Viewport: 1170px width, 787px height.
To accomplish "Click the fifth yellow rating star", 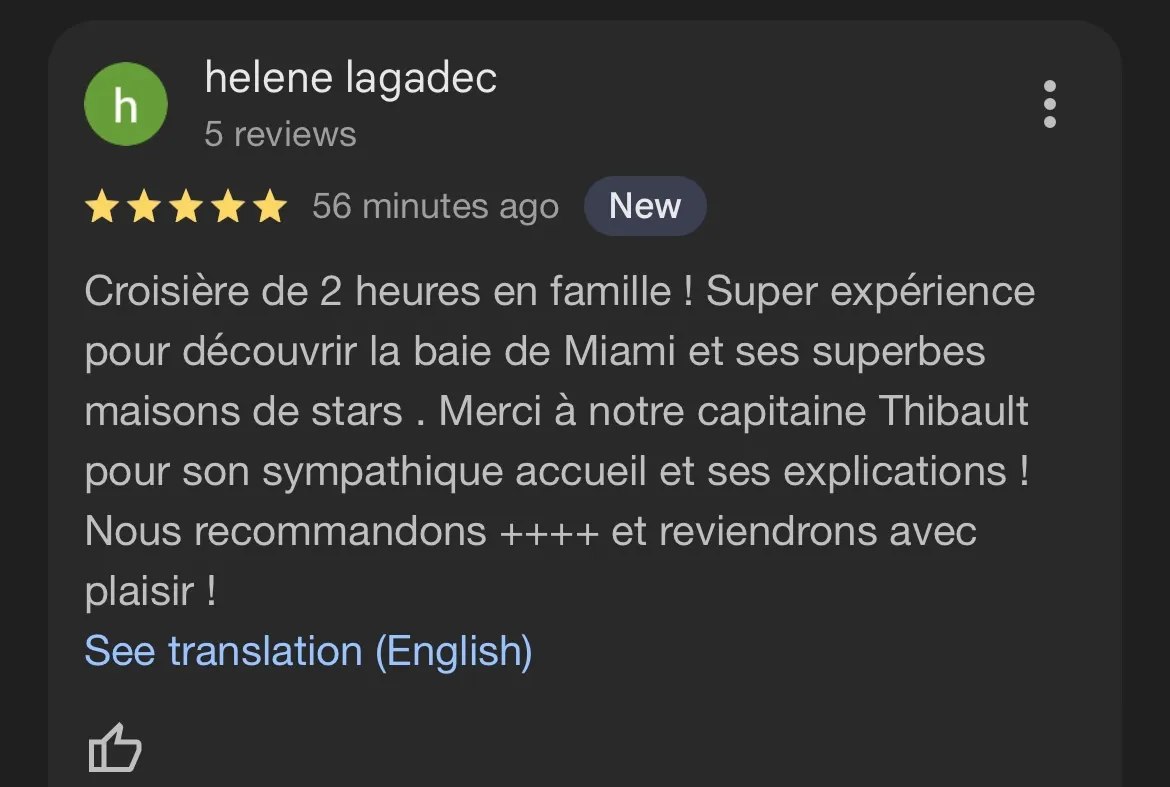I will tap(269, 207).
